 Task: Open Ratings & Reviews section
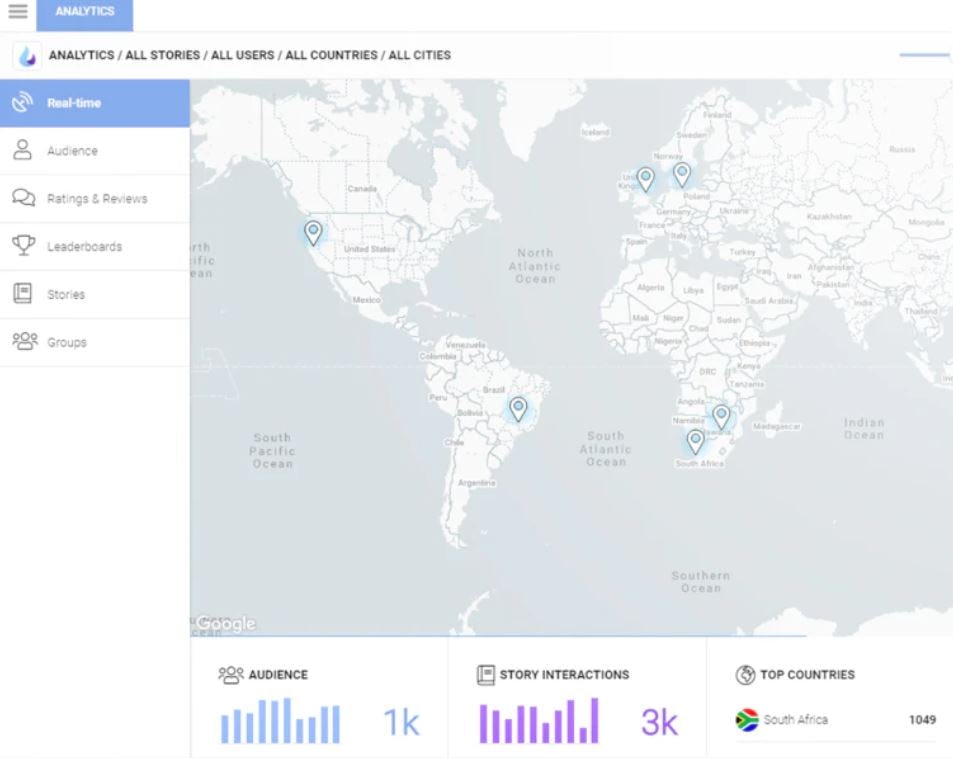pos(95,198)
